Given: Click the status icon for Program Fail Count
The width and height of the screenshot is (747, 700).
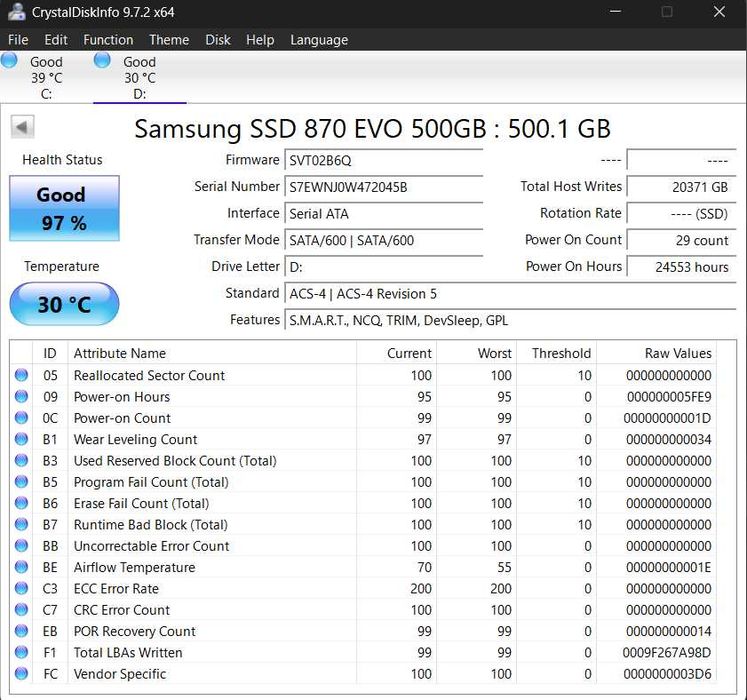Looking at the screenshot, I should point(21,482).
